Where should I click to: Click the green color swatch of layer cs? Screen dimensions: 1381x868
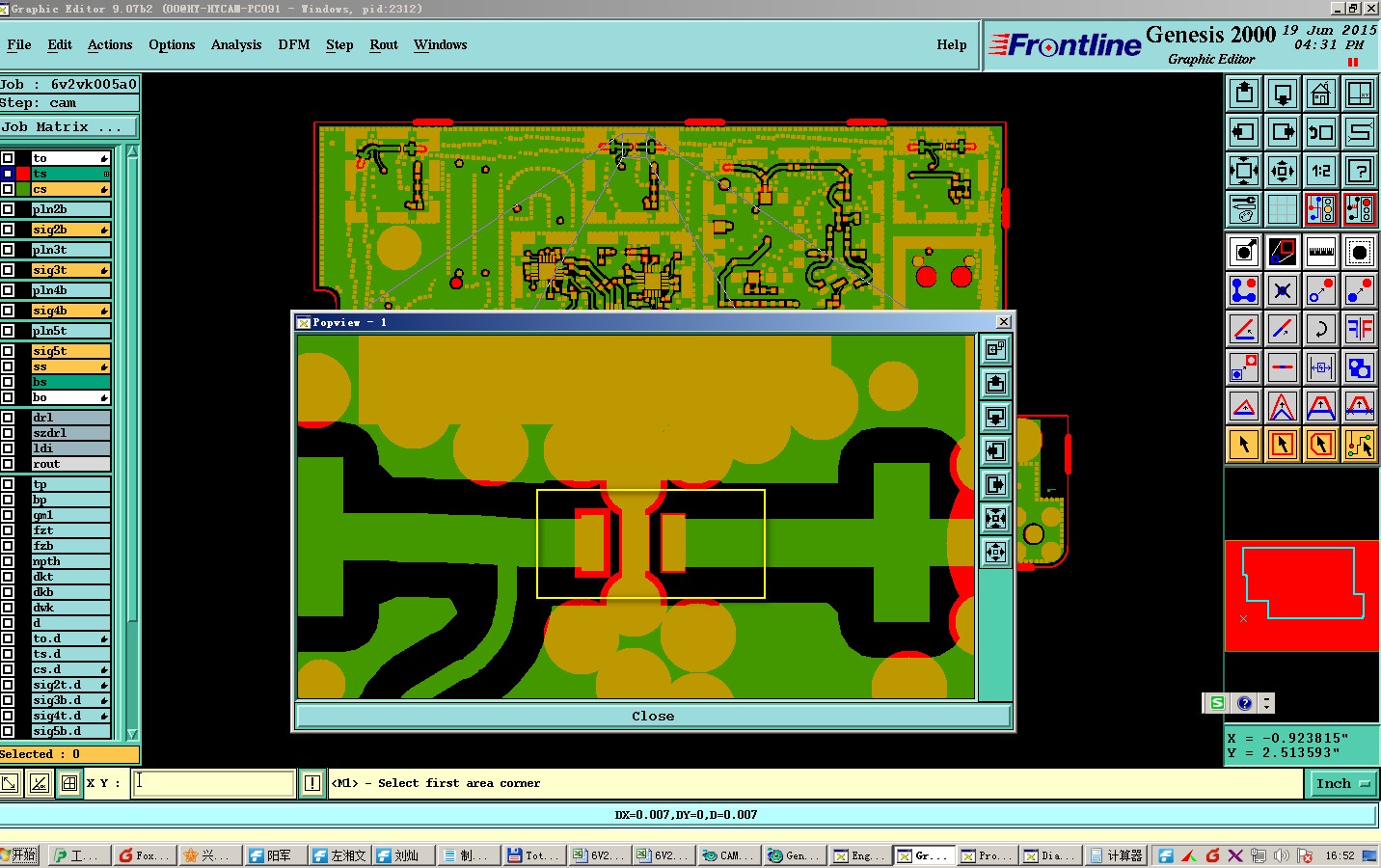tap(23, 189)
